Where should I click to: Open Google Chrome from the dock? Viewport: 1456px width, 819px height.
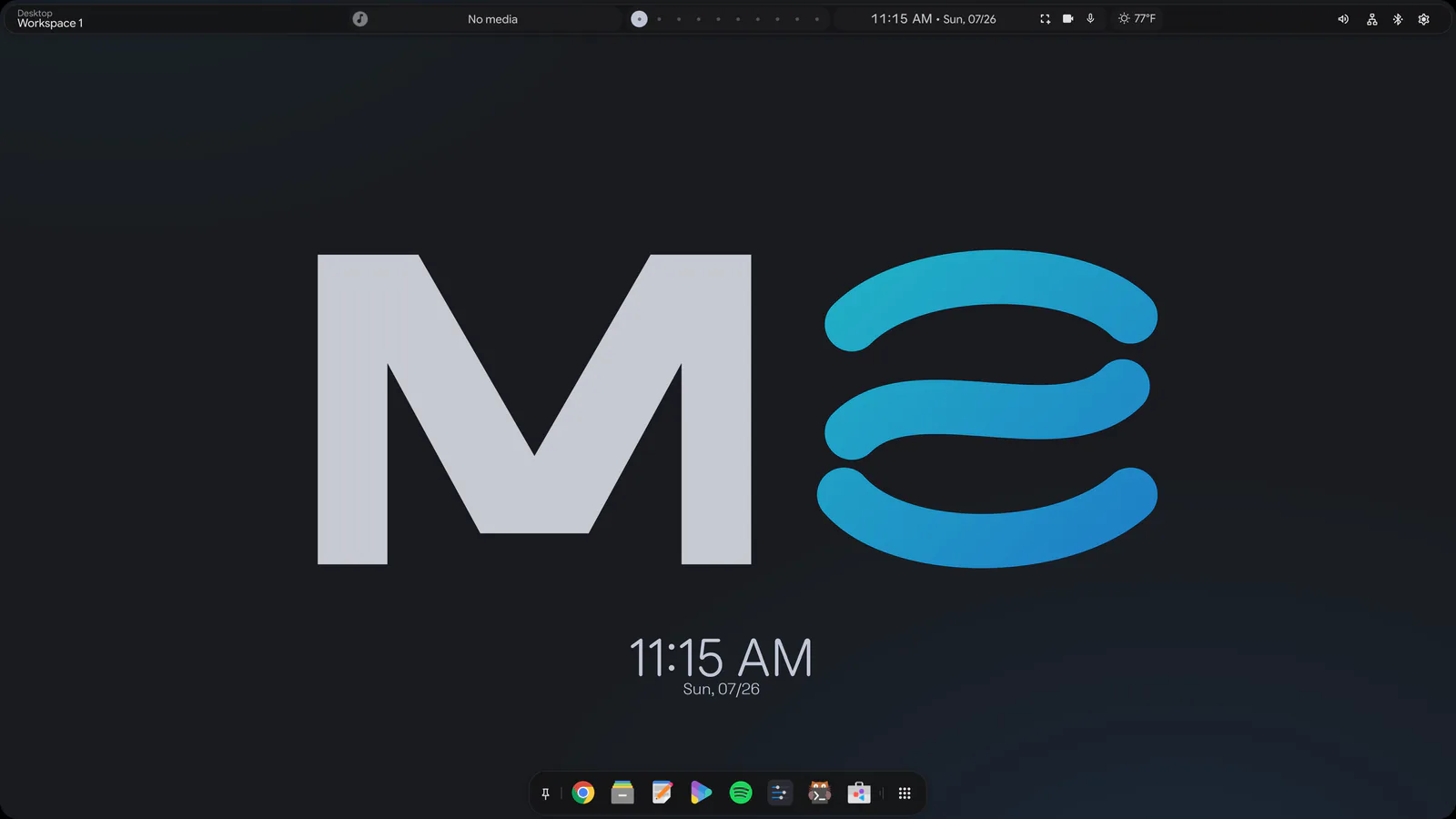coord(583,793)
